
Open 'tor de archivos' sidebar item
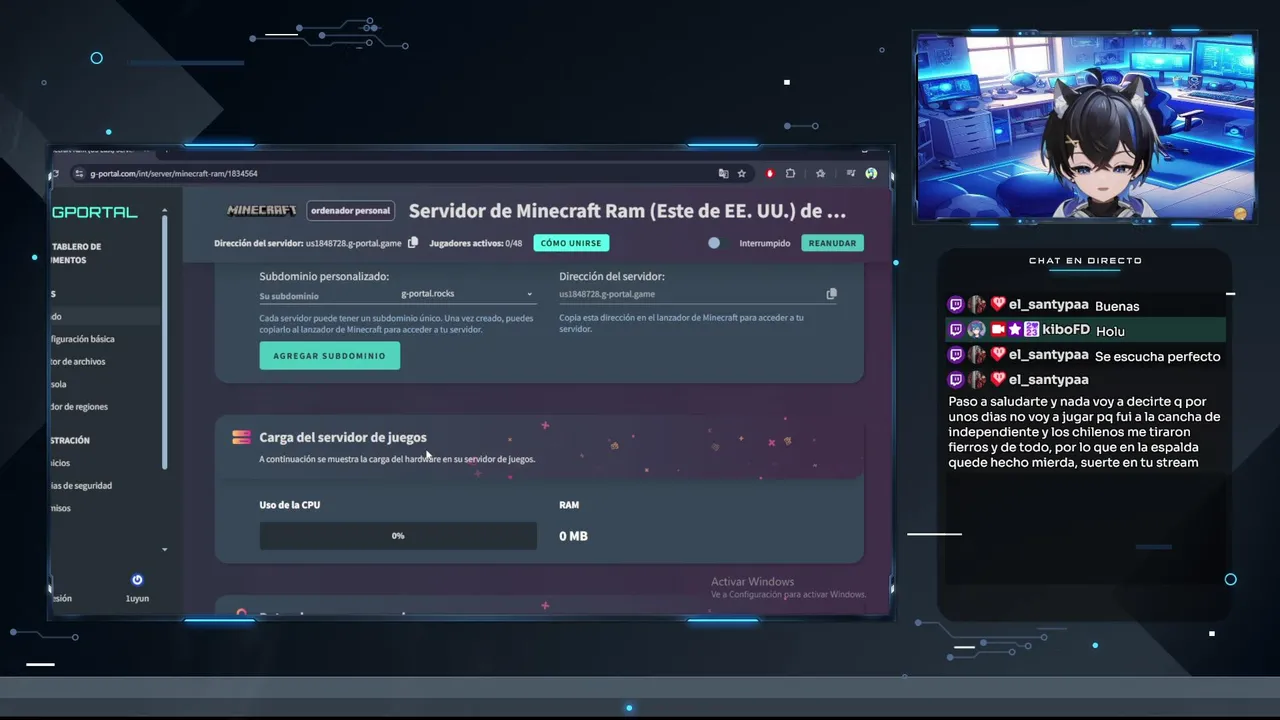(x=79, y=361)
